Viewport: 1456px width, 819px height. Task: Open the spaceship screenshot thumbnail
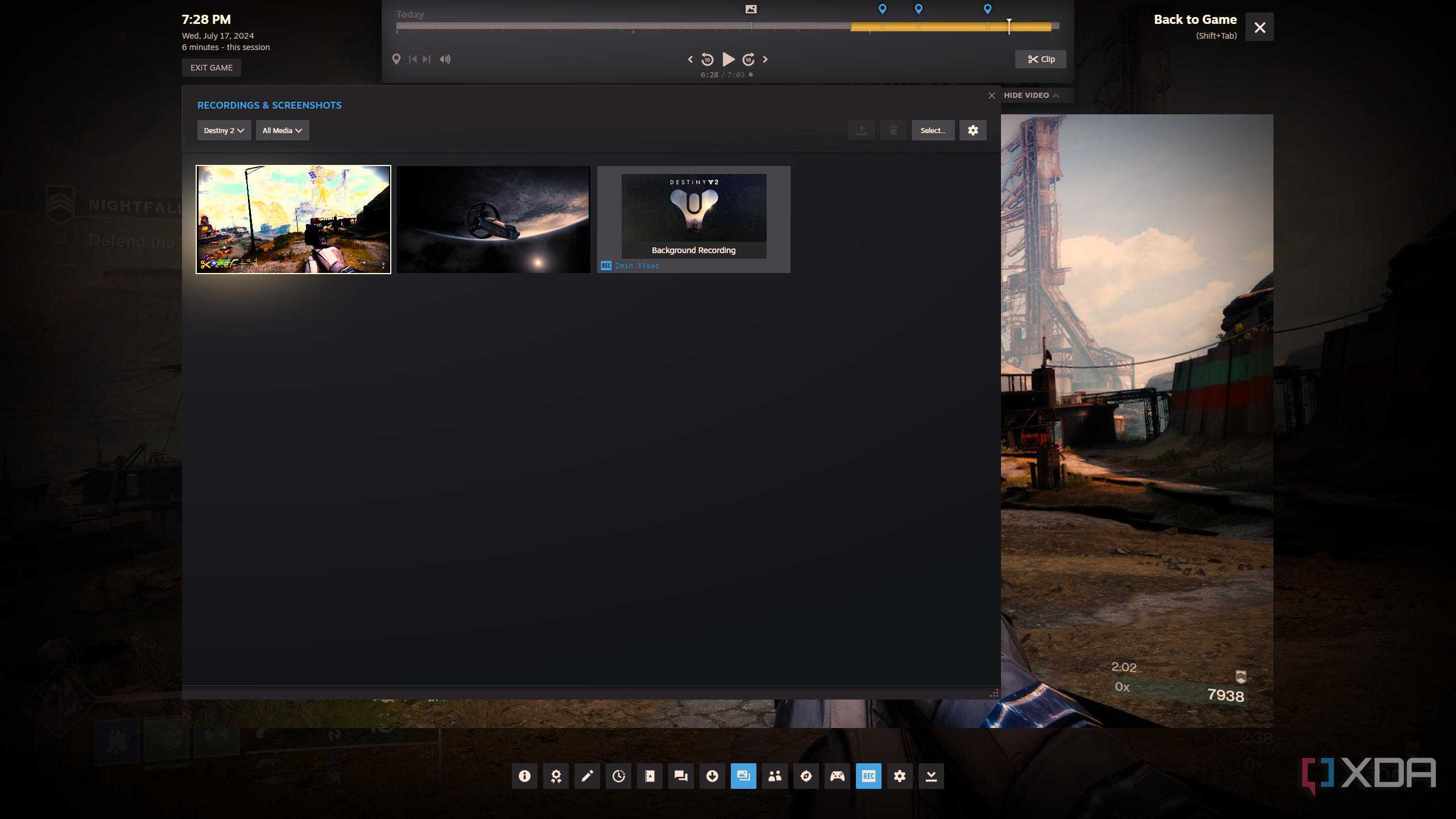point(494,220)
